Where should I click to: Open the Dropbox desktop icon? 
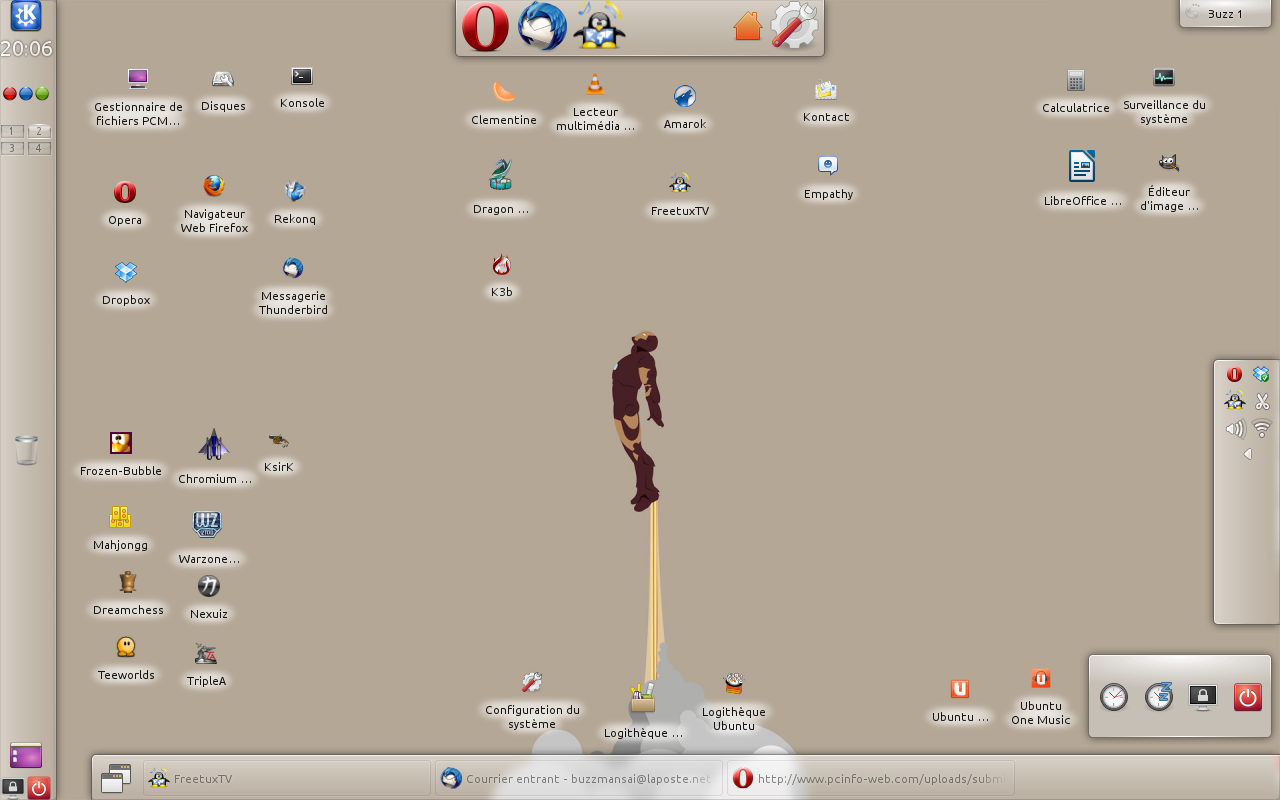tap(125, 272)
